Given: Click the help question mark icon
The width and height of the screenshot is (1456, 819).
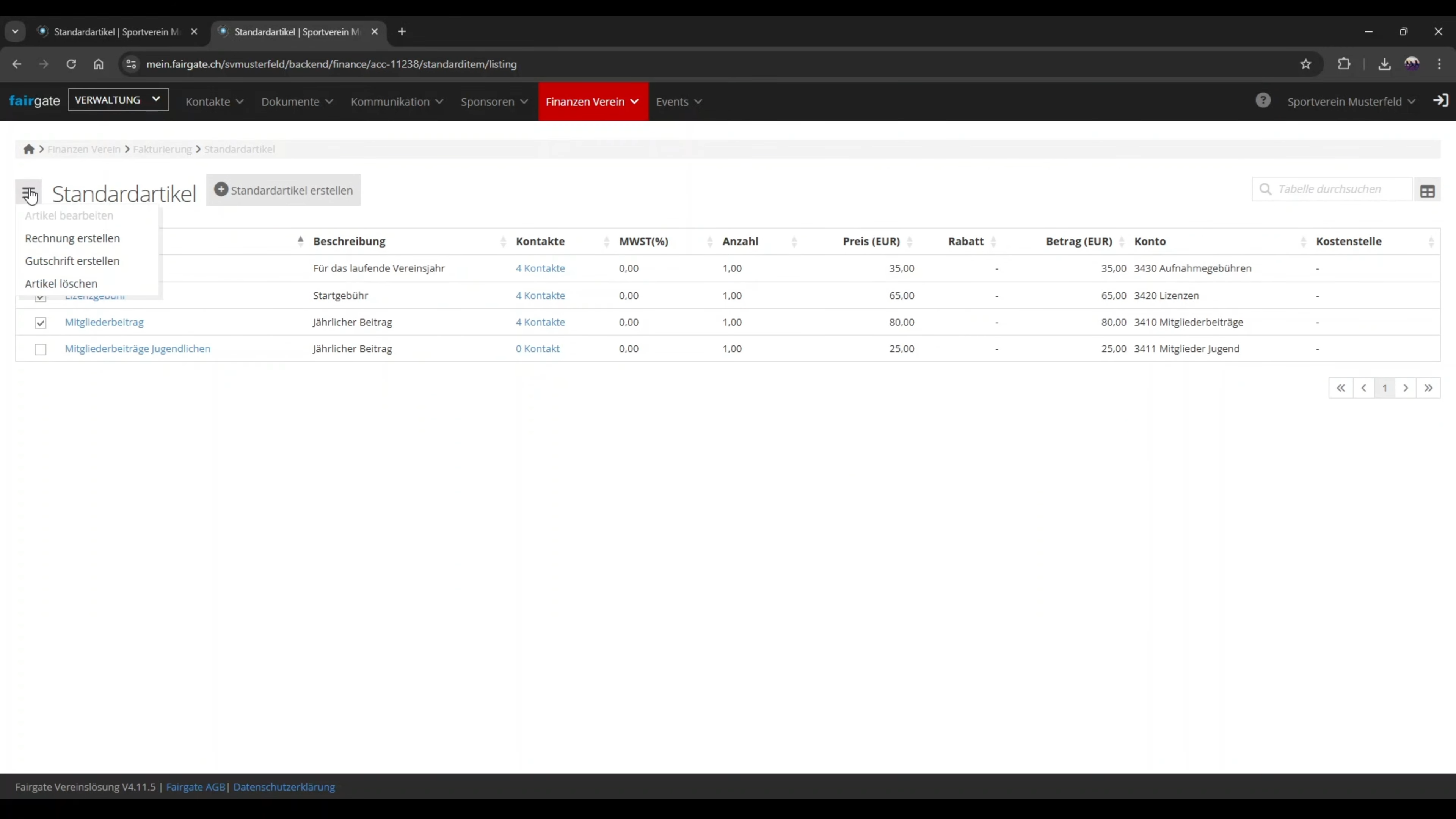Looking at the screenshot, I should point(1263,100).
